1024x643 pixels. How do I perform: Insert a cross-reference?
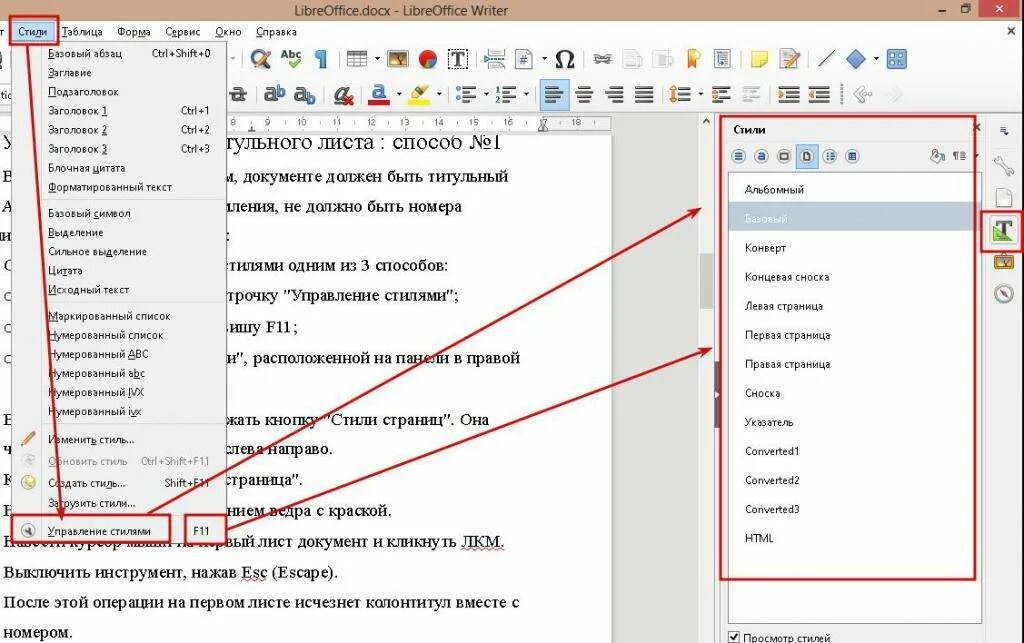722,59
